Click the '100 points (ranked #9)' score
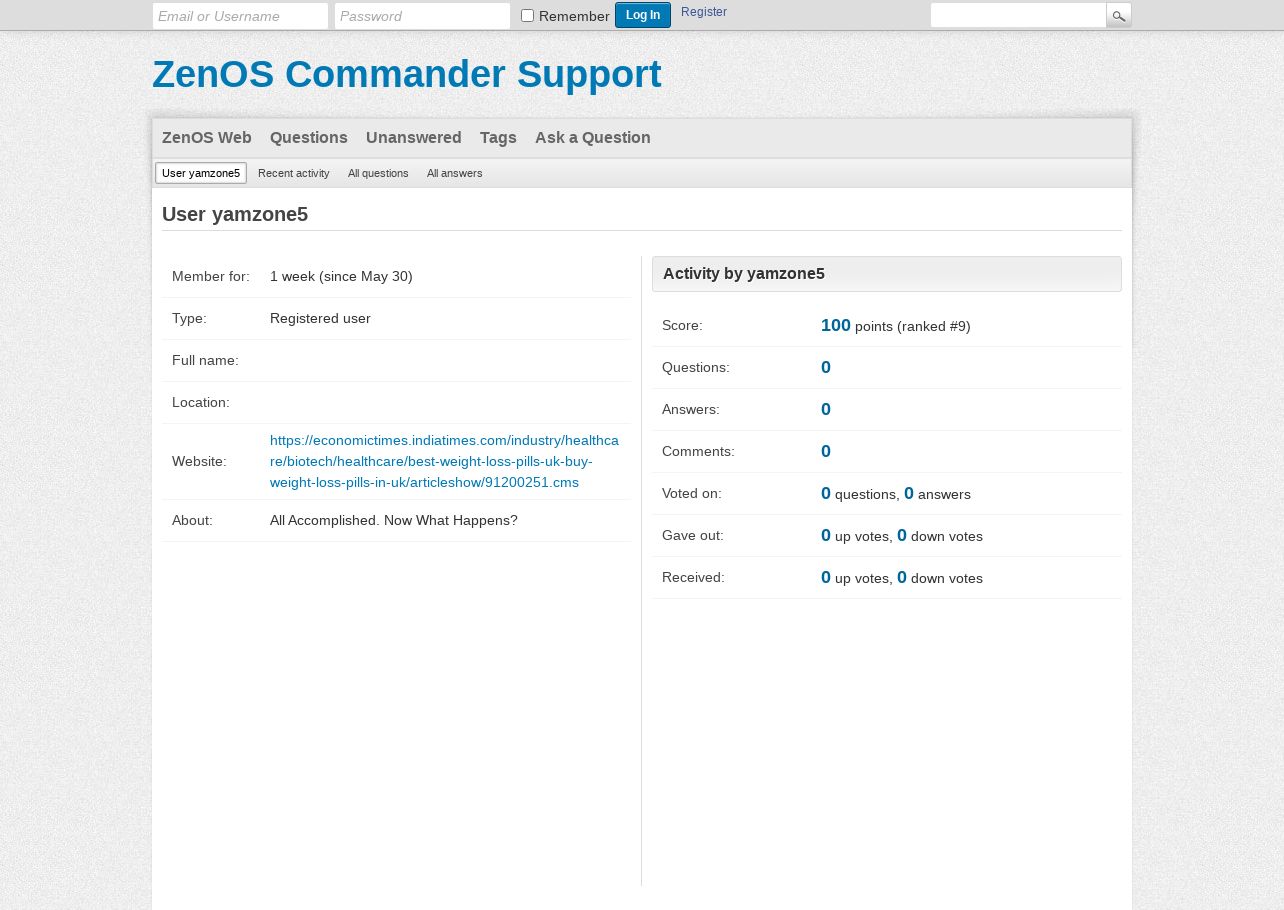 895,326
